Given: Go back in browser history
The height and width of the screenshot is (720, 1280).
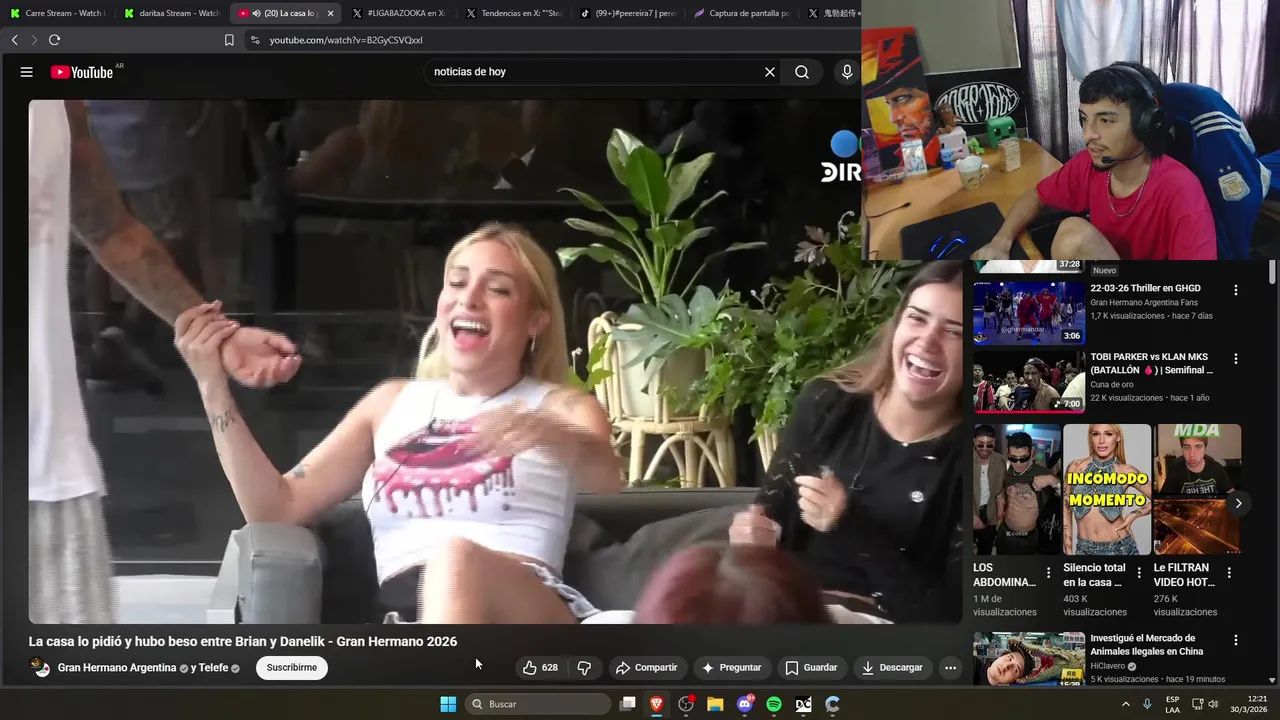Looking at the screenshot, I should tap(15, 40).
